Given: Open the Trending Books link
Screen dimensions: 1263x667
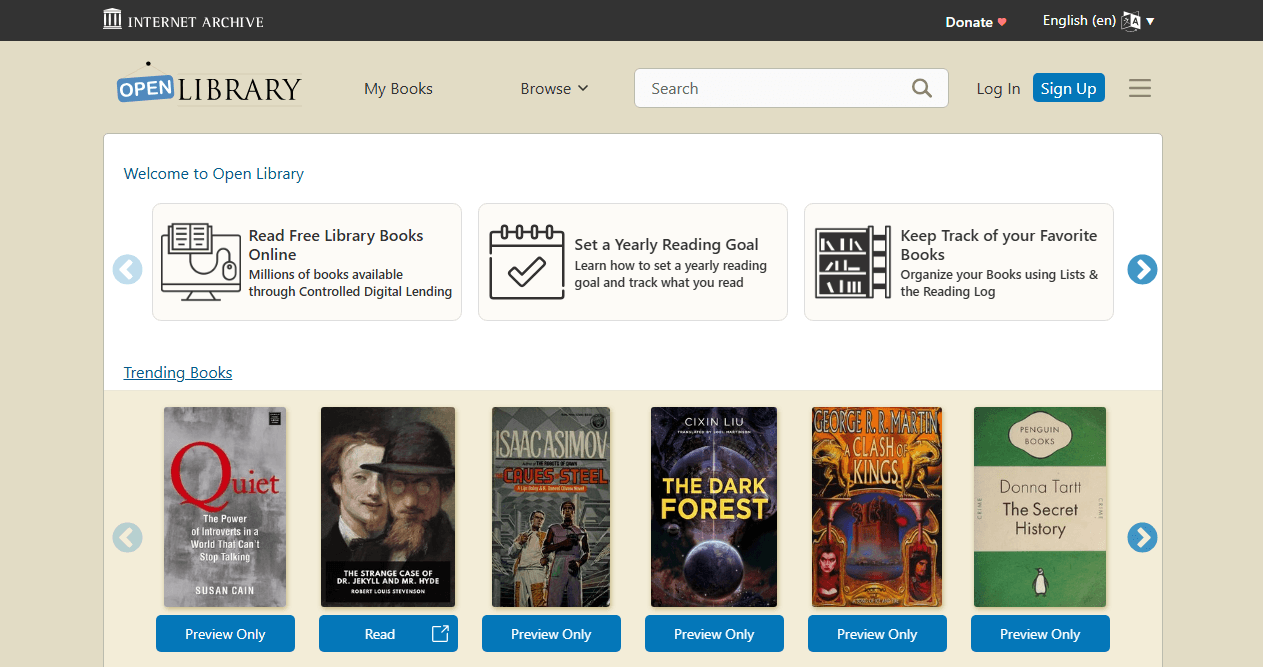Looking at the screenshot, I should click(x=178, y=372).
